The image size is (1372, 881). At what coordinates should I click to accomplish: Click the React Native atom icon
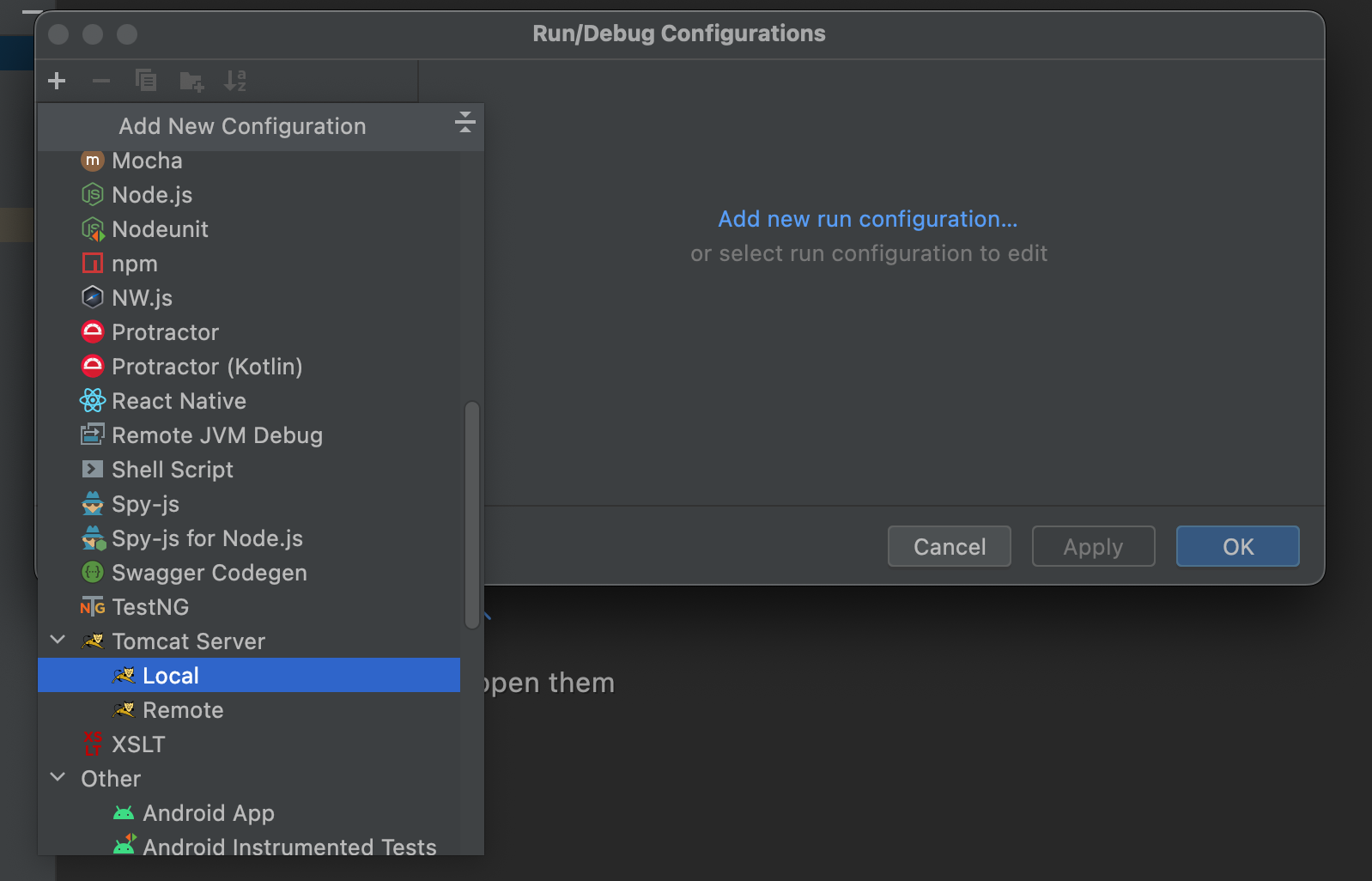(93, 401)
